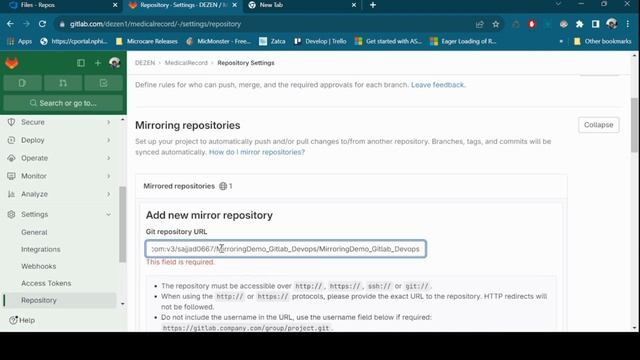Screen dimensions: 640x360
Task: Go forward in browser history
Action: coord(26,24)
